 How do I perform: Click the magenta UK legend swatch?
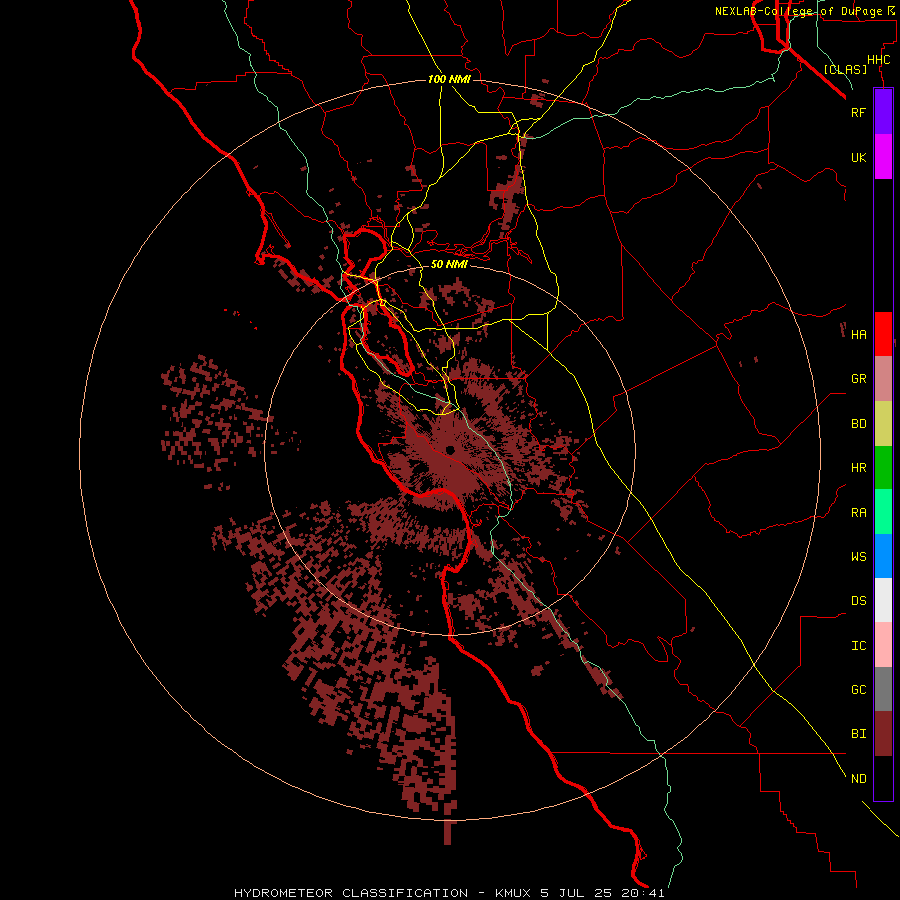(x=883, y=157)
